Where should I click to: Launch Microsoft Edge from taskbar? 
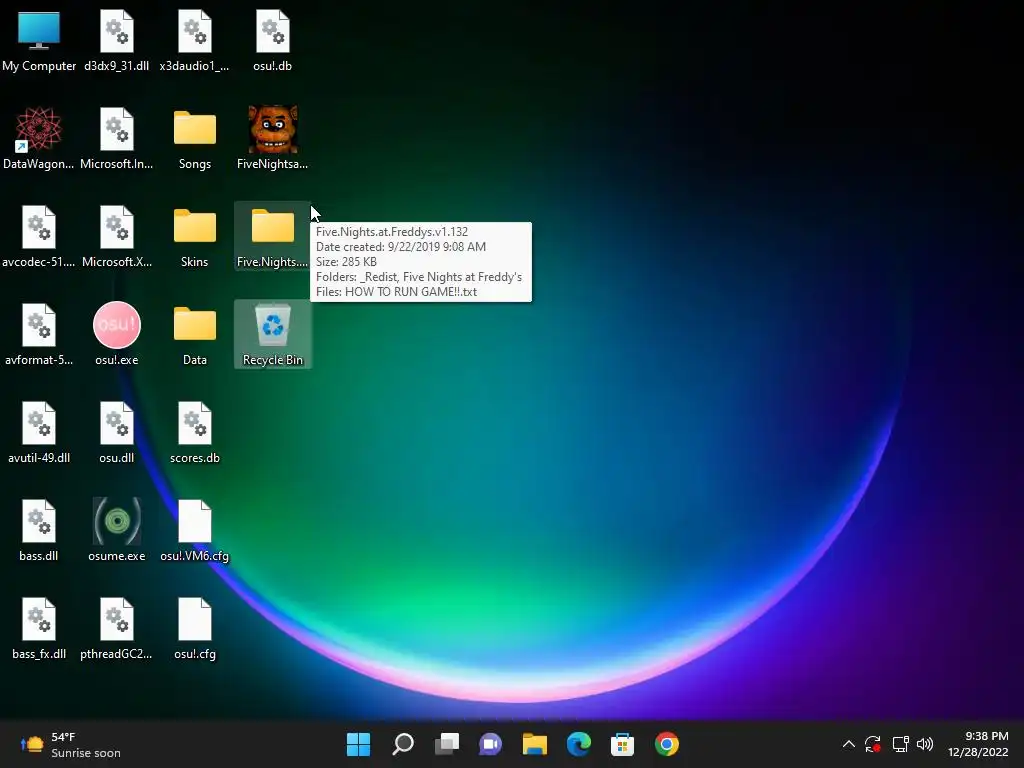pyautogui.click(x=579, y=744)
